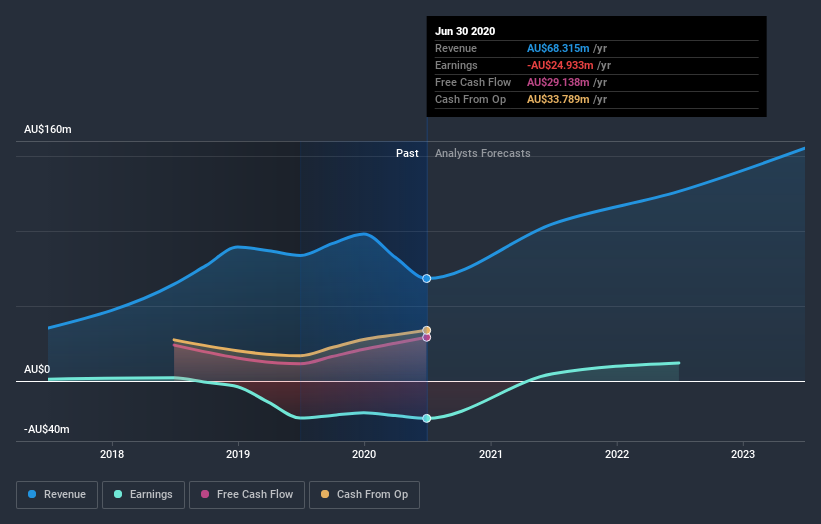Toggle the Revenue legend button
821x524 pixels.
(57, 495)
